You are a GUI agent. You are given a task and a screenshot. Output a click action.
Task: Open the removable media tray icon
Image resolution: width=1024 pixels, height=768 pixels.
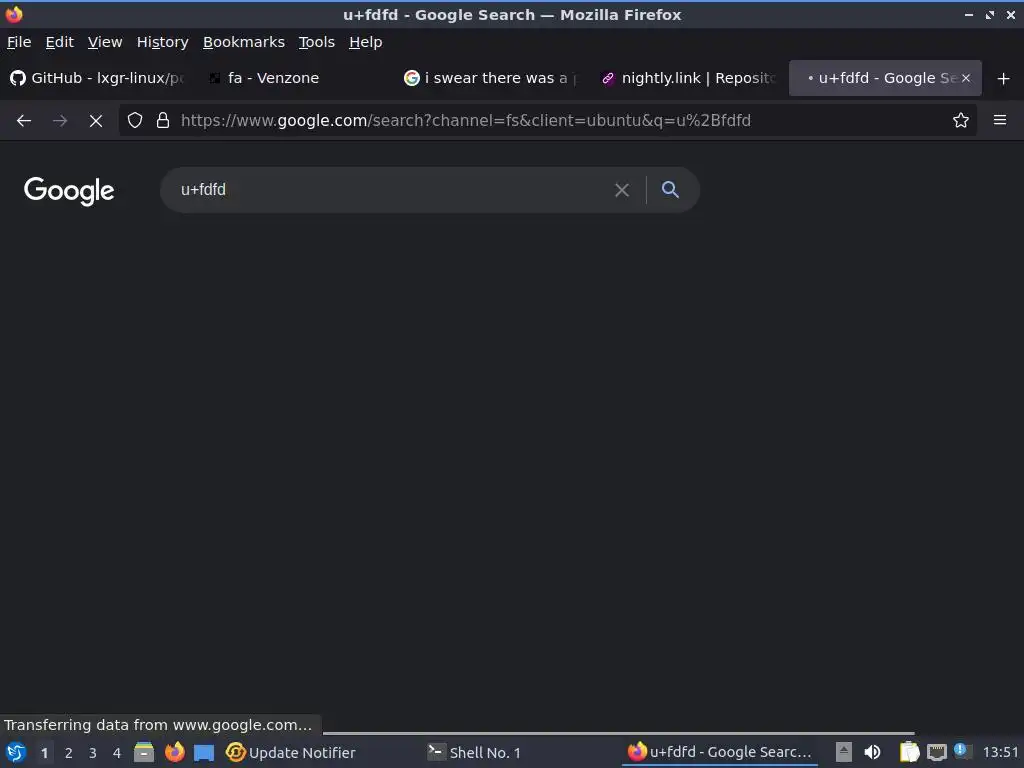coord(844,752)
